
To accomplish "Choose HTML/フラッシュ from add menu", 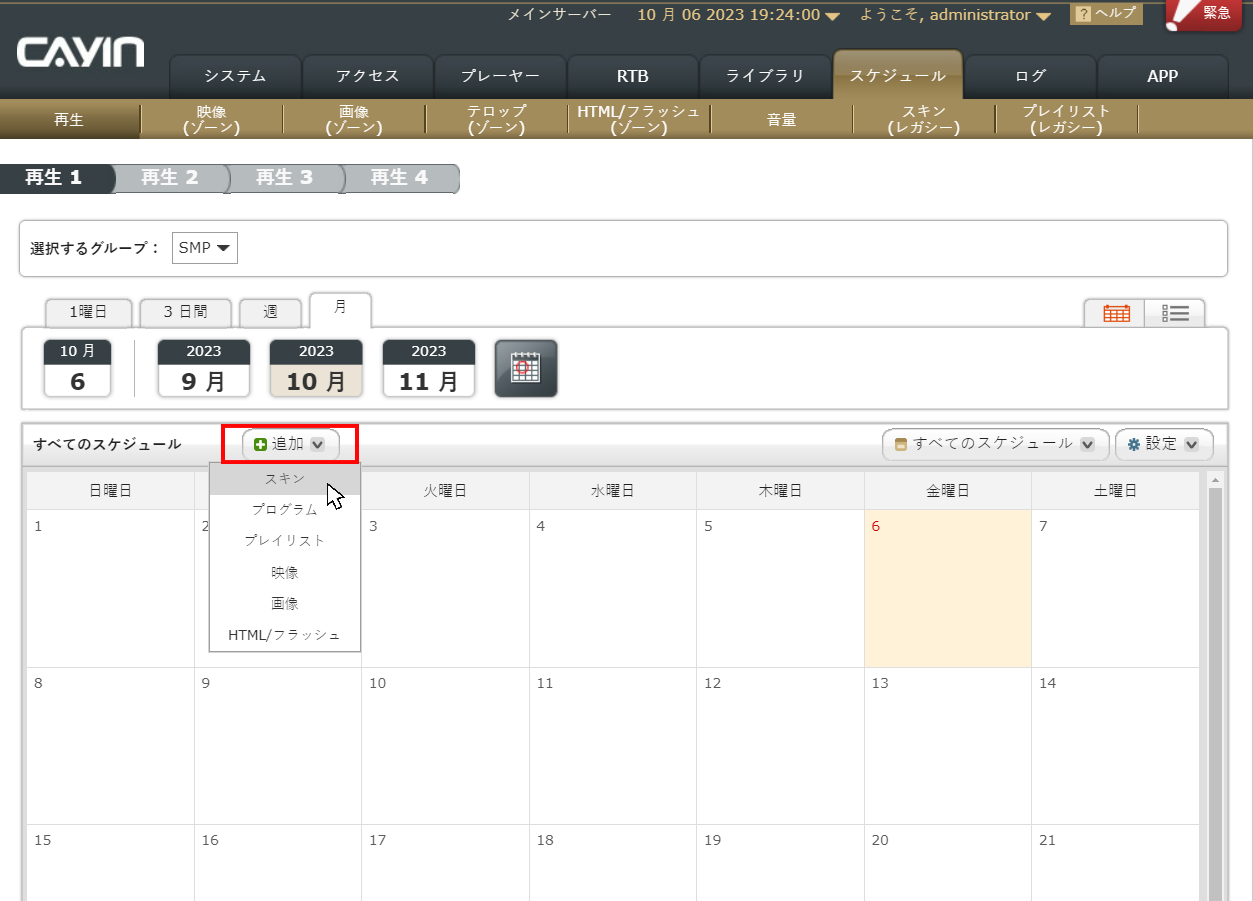I will (285, 635).
